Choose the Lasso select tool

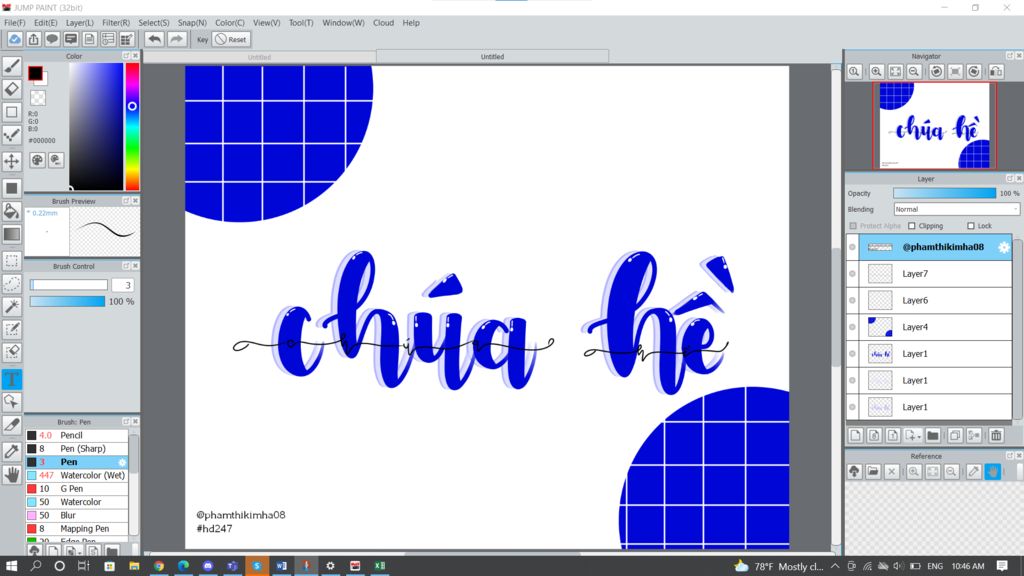click(x=12, y=283)
